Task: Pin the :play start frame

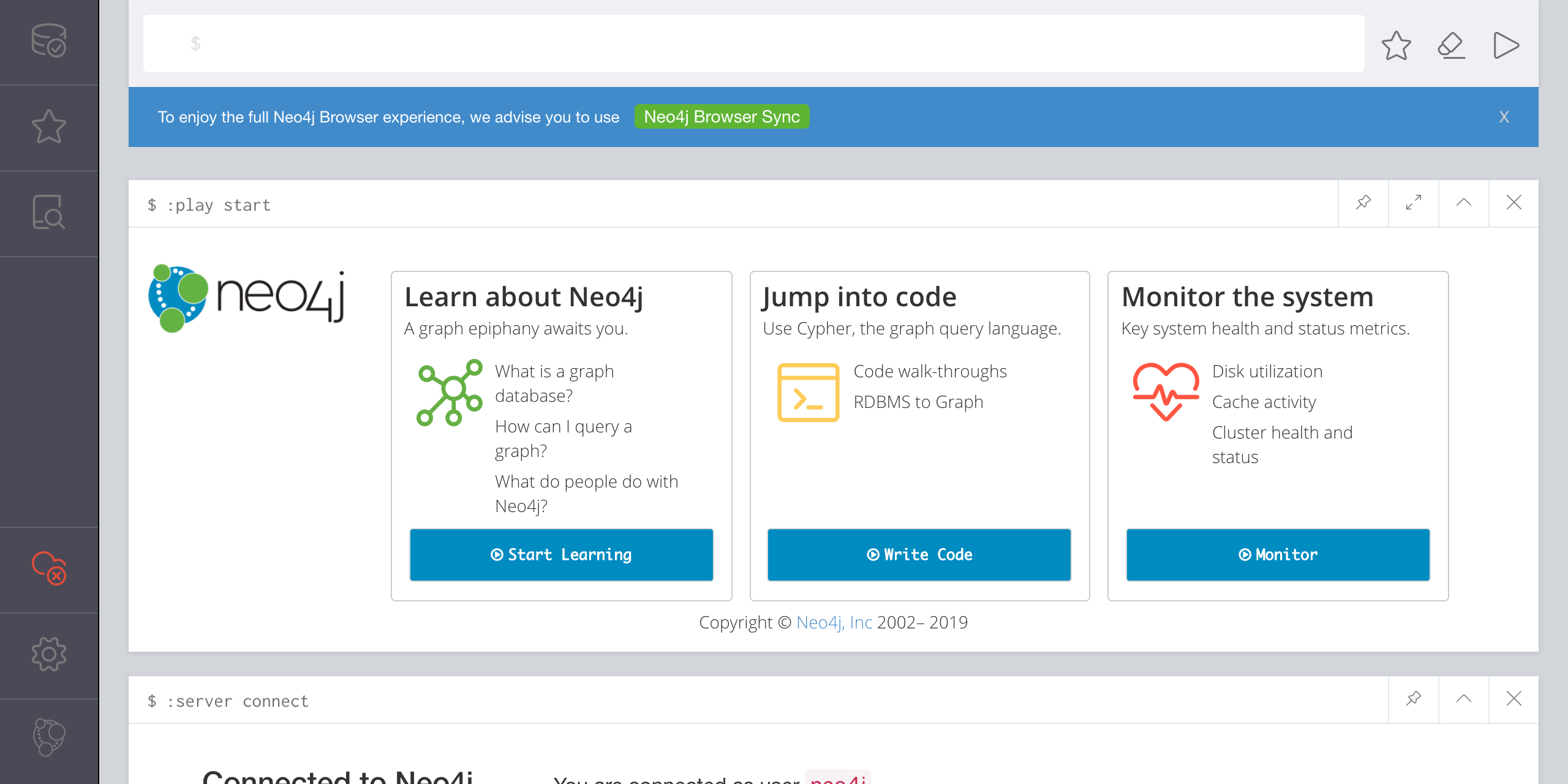Action: [1363, 203]
